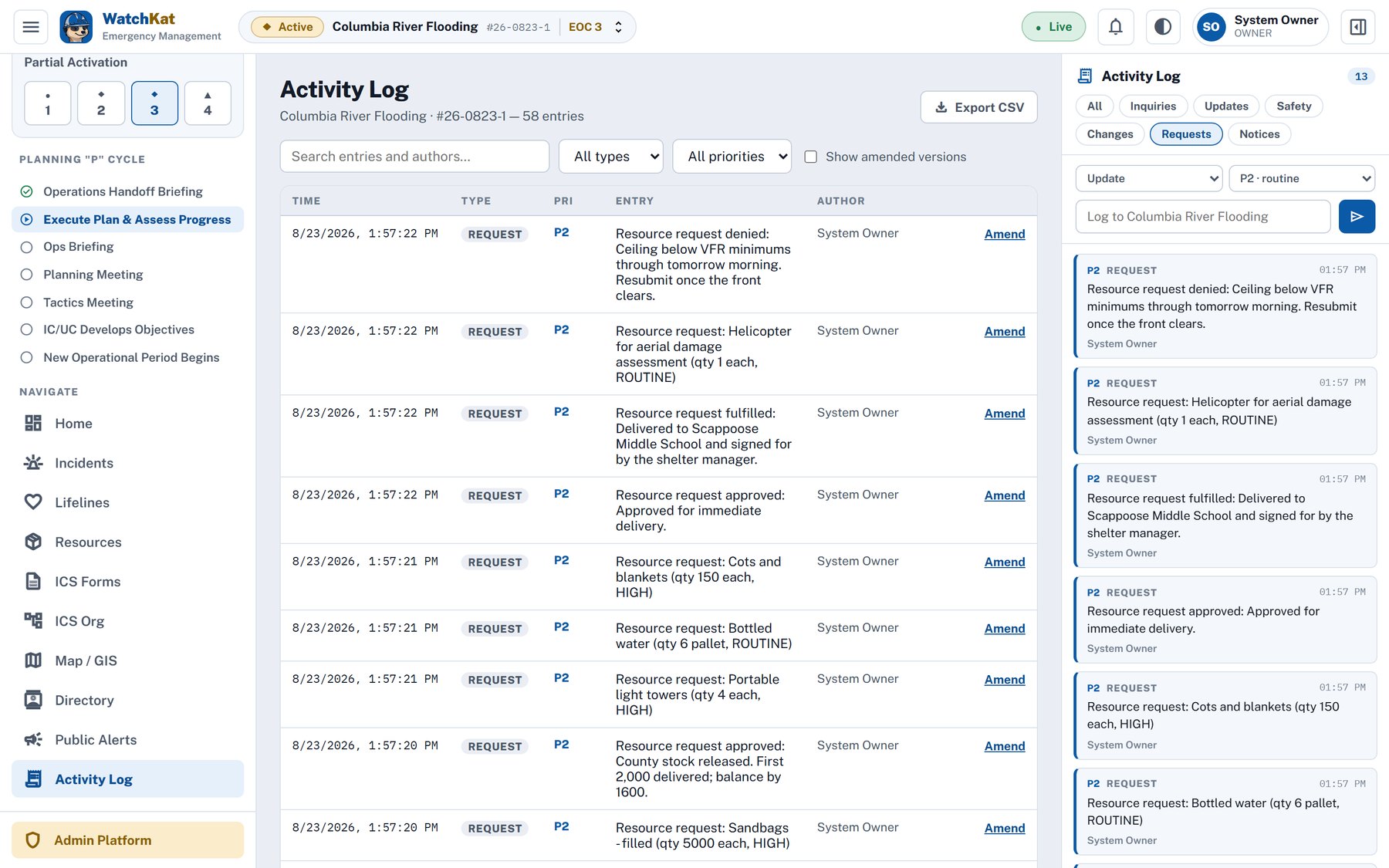Expand the P2 · routine priority dropdown

point(1302,178)
